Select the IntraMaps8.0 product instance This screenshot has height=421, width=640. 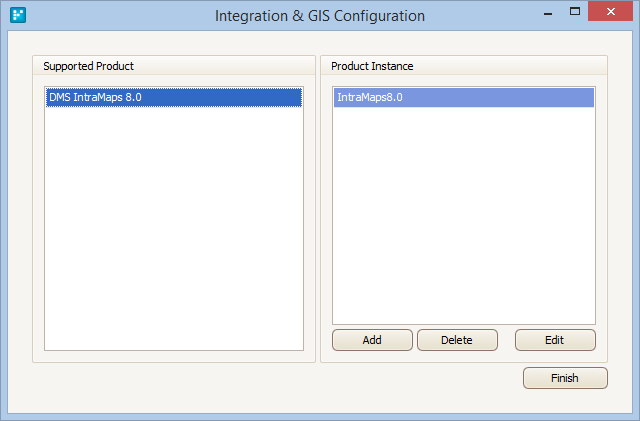point(464,97)
